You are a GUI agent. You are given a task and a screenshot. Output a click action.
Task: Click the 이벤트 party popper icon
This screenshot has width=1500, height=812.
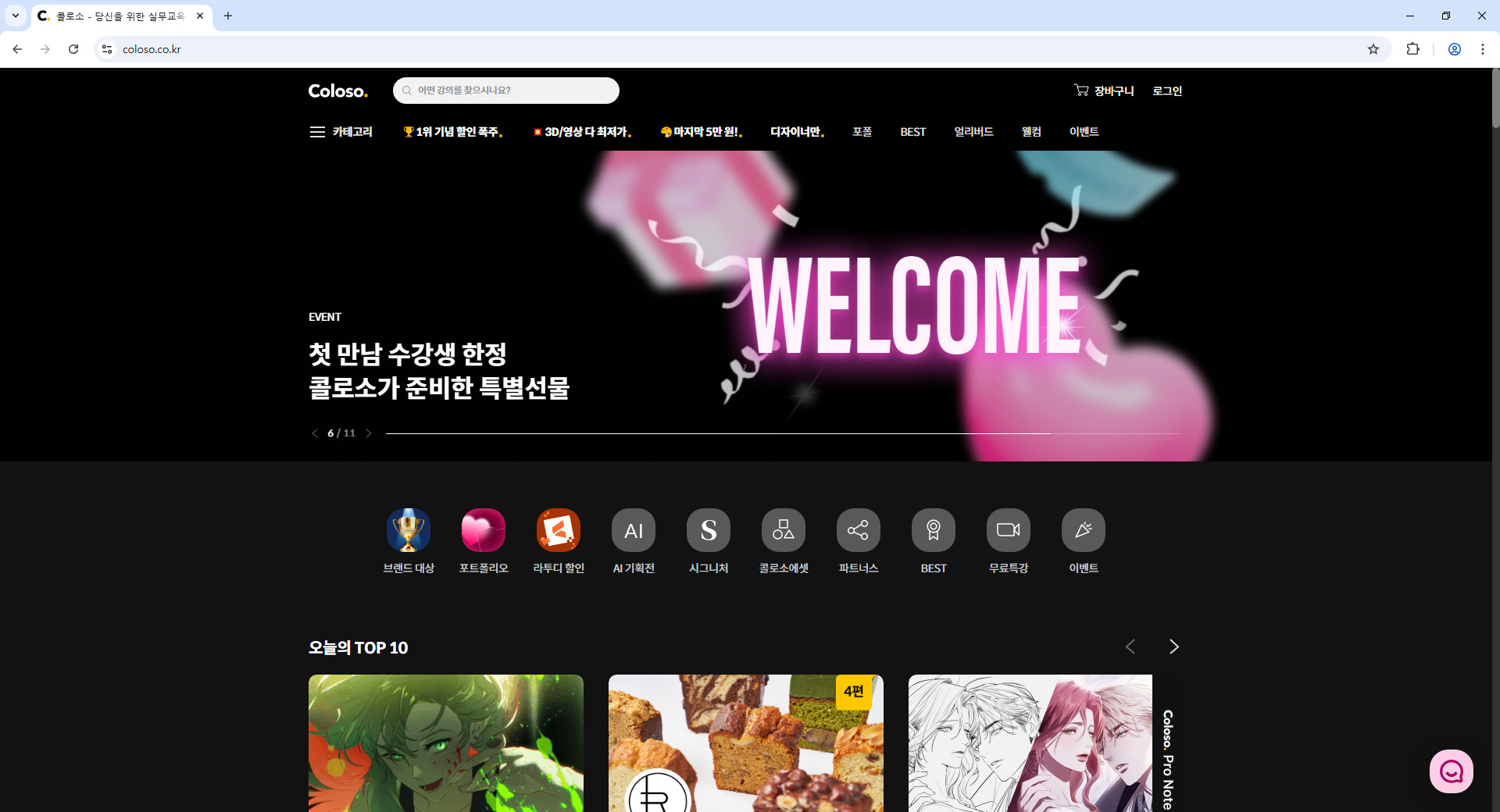pos(1084,530)
